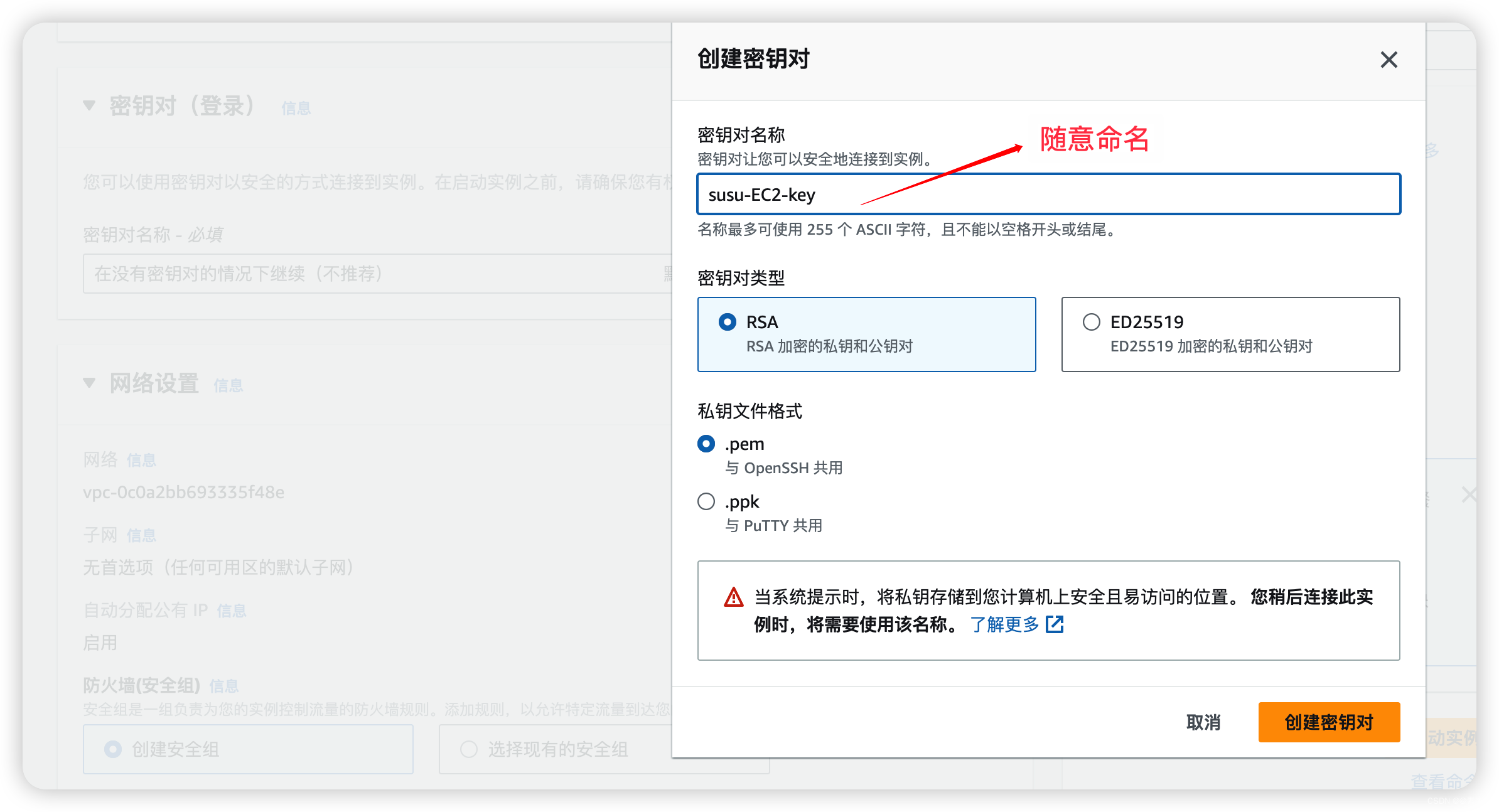Image resolution: width=1499 pixels, height=812 pixels.
Task: Choose the .ppk private key format
Action: pos(706,502)
